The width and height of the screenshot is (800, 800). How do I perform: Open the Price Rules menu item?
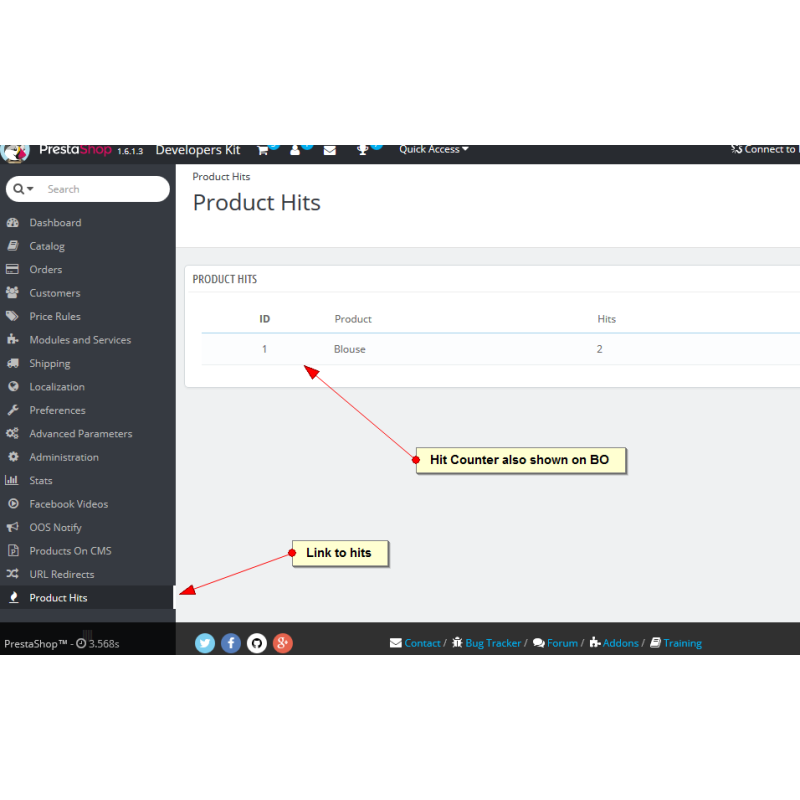click(x=55, y=316)
